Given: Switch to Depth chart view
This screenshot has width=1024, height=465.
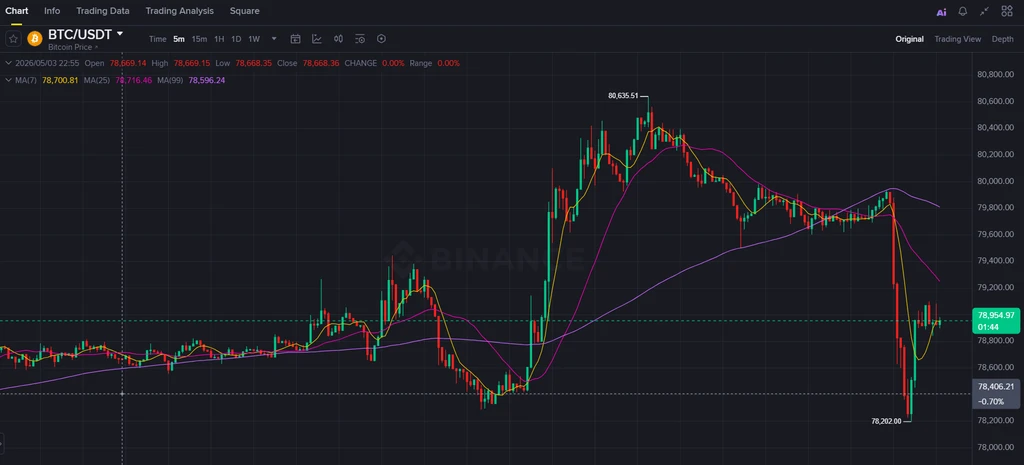Looking at the screenshot, I should (1002, 39).
